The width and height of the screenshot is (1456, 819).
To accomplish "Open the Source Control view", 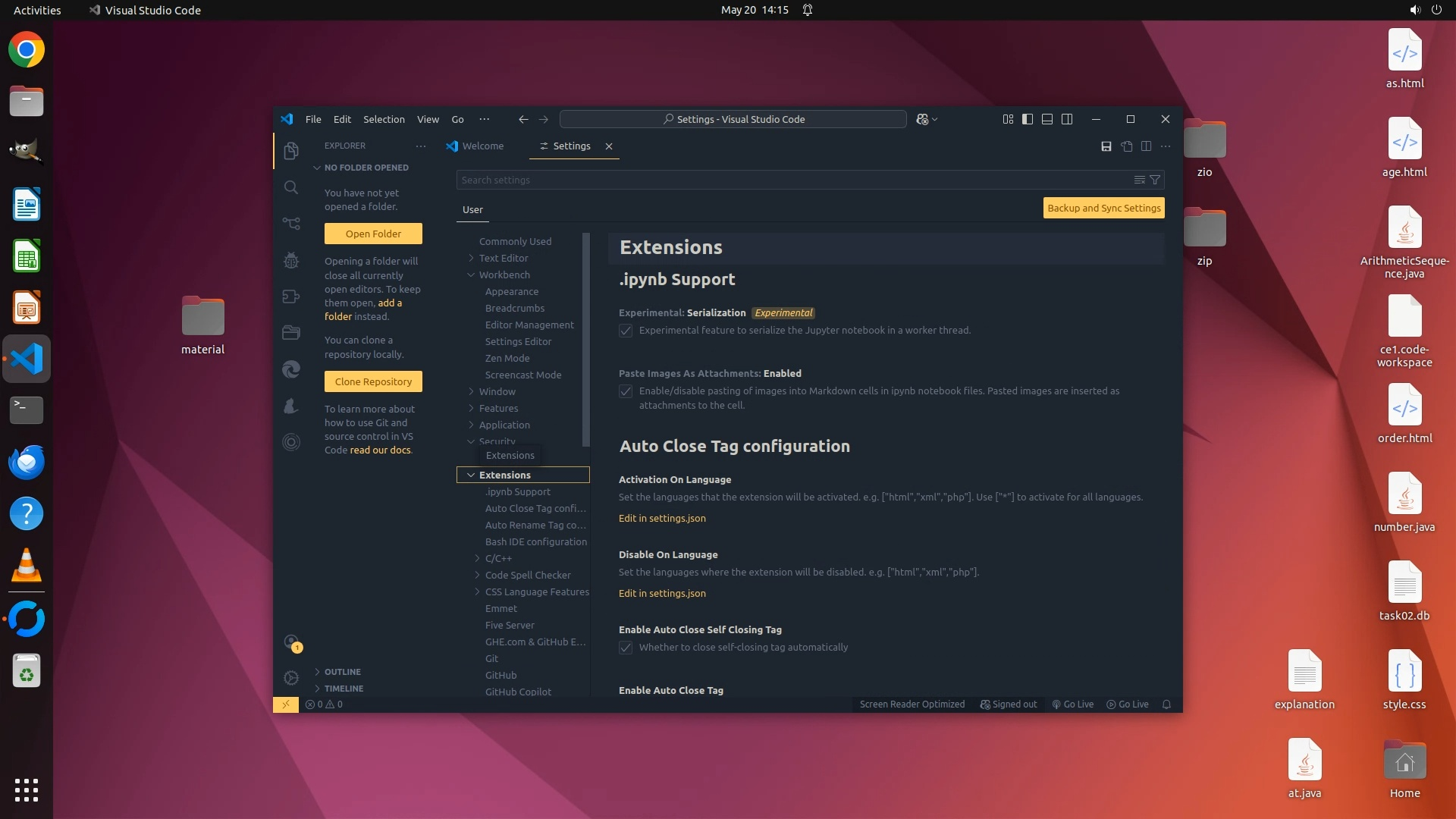I will (x=291, y=224).
